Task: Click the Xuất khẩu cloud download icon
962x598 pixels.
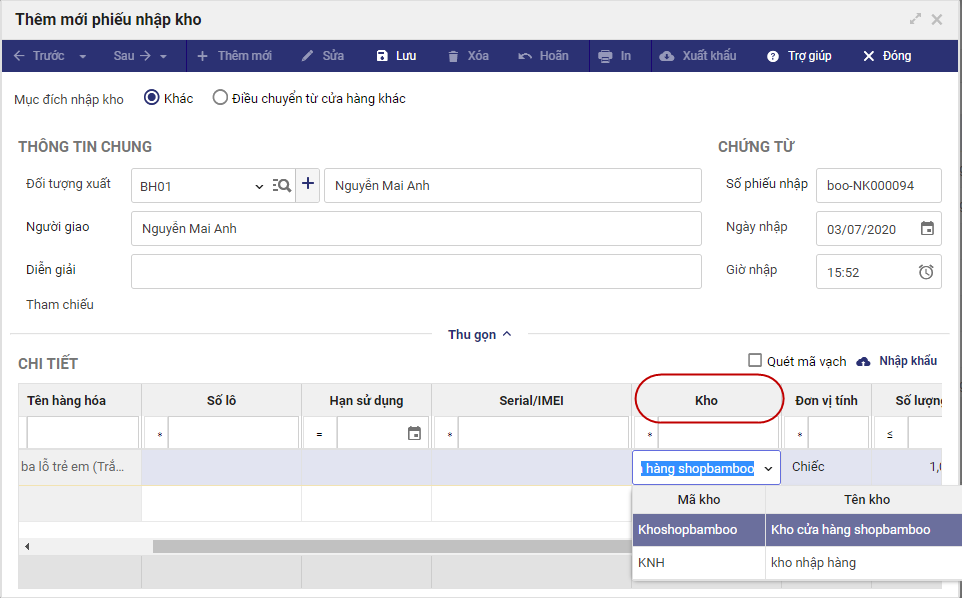Action: click(x=667, y=56)
